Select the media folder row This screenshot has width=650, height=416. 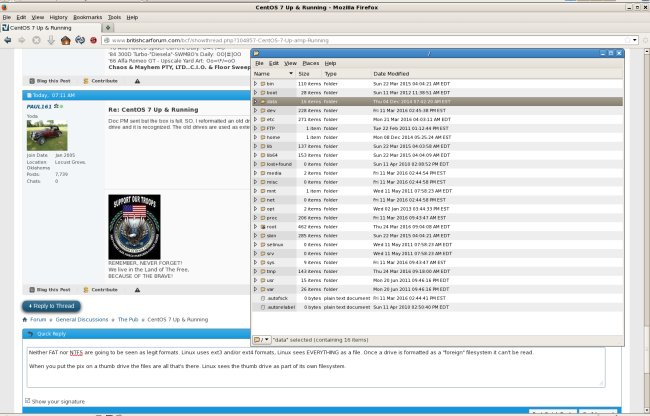pos(437,173)
